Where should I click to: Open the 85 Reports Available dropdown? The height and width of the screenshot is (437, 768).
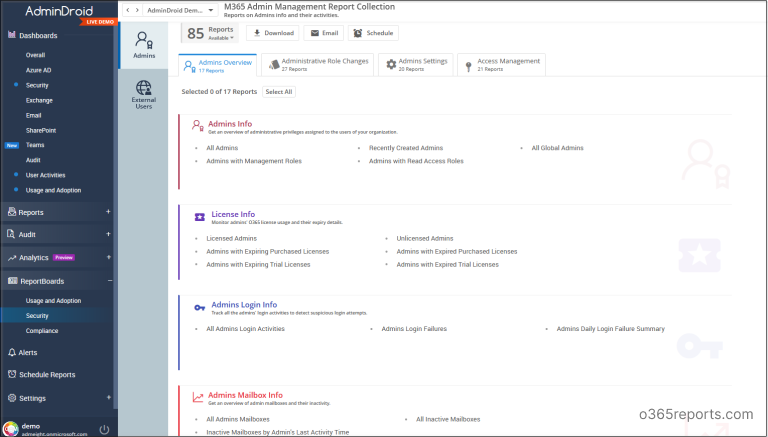coord(210,33)
